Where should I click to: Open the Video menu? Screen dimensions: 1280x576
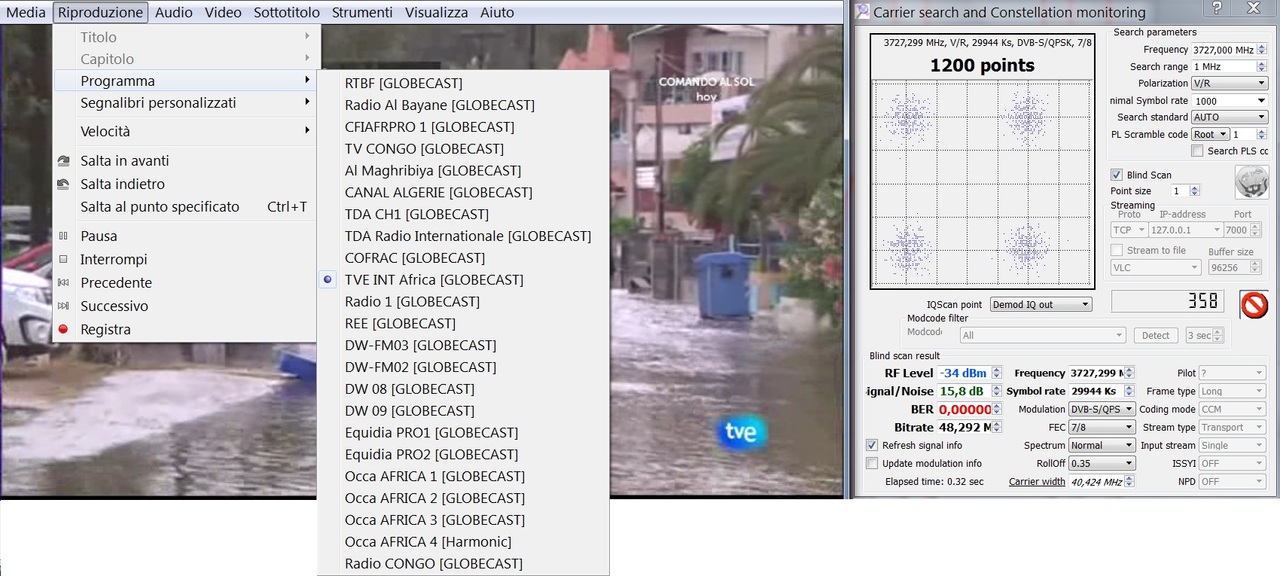223,12
